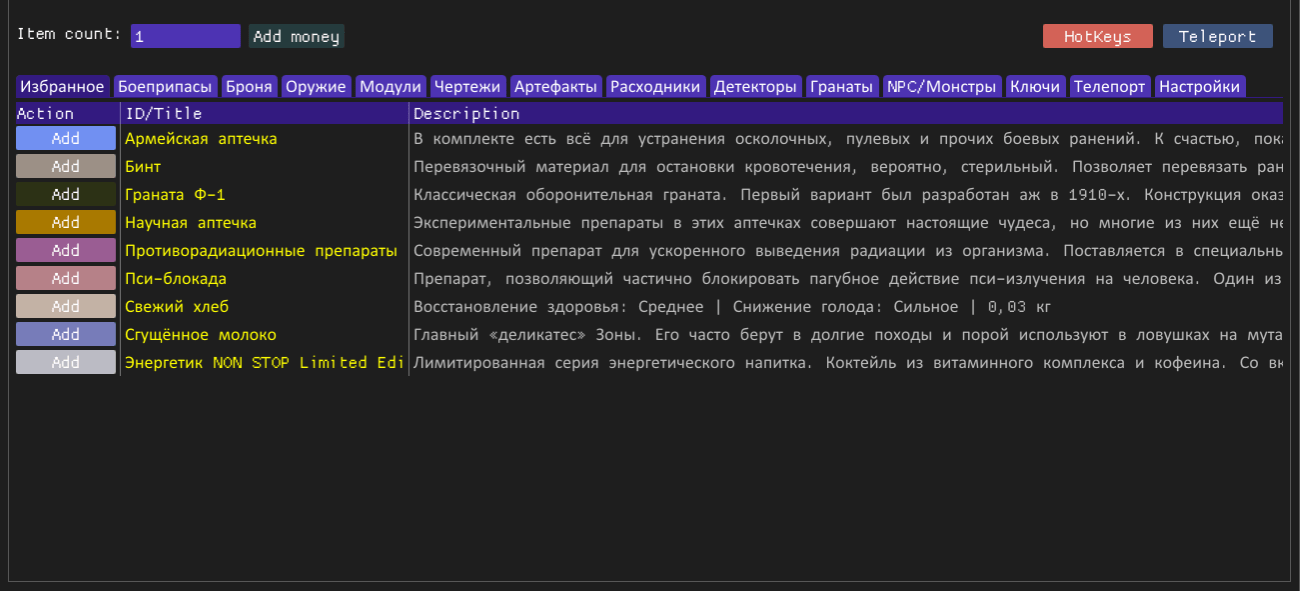Add Научная аптечка item
Viewport: 1300px width, 591px height.
pyautogui.click(x=66, y=222)
